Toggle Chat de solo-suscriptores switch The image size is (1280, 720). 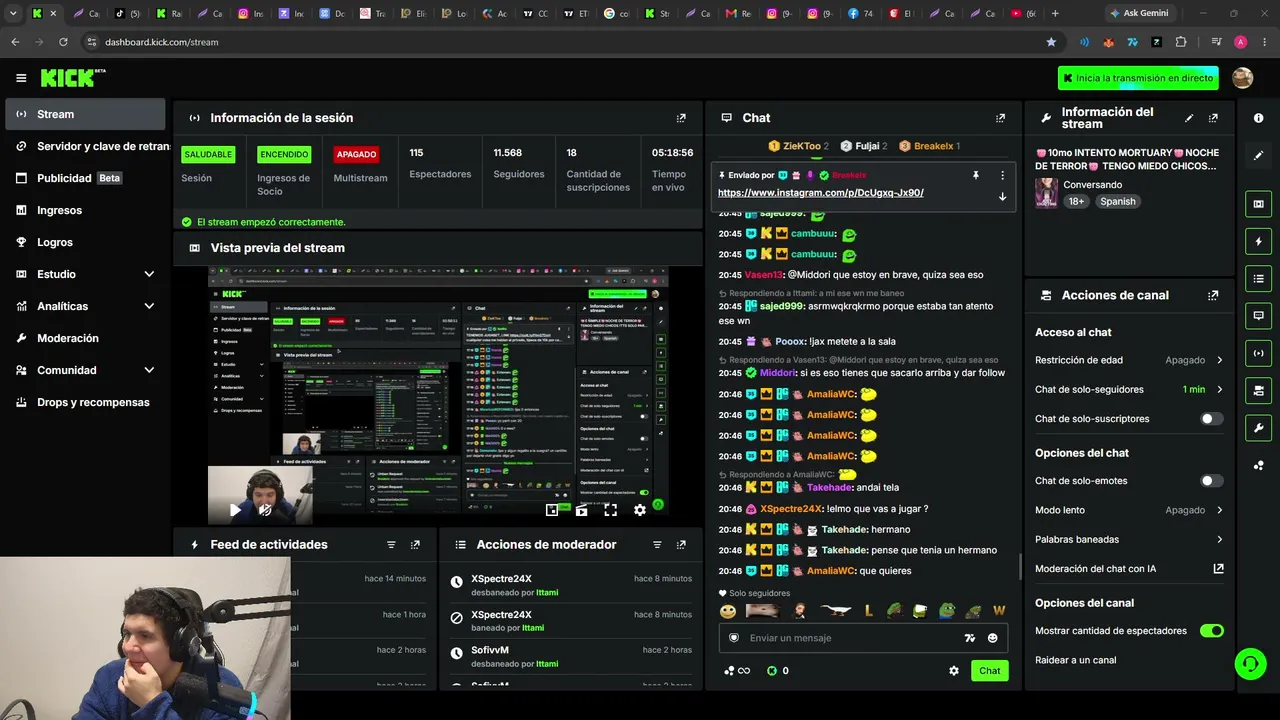[x=1211, y=419]
